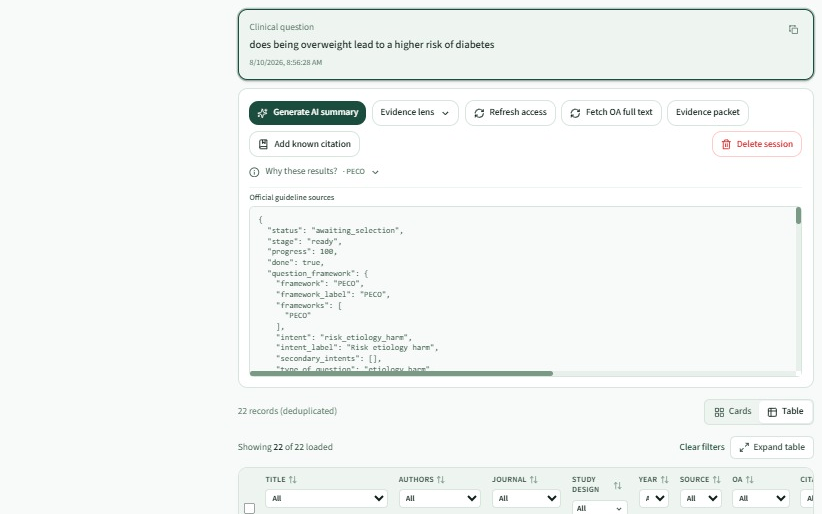Click Fetch OA full text button

[611, 113]
